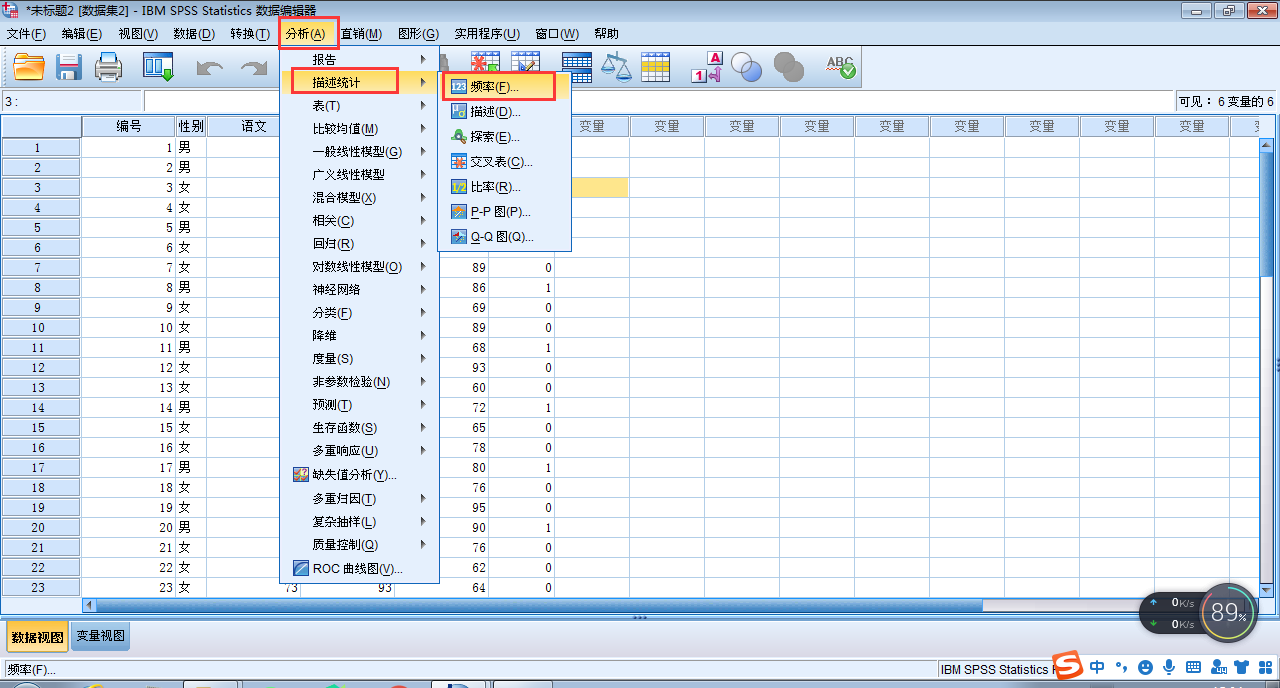
Task: Run Spell Check with the ABC icon
Action: tap(840, 68)
